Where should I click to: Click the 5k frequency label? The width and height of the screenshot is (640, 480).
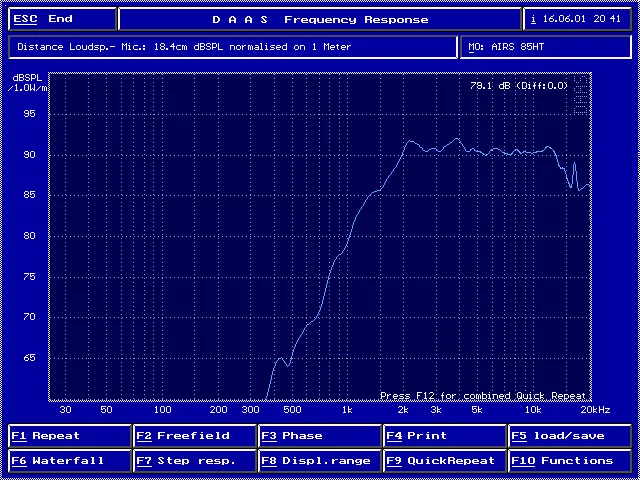coord(477,410)
